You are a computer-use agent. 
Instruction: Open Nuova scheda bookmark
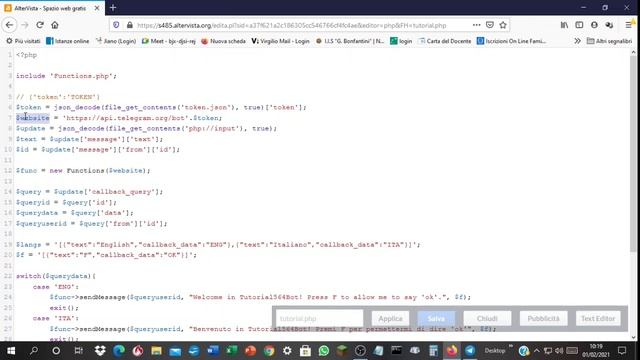coord(223,41)
